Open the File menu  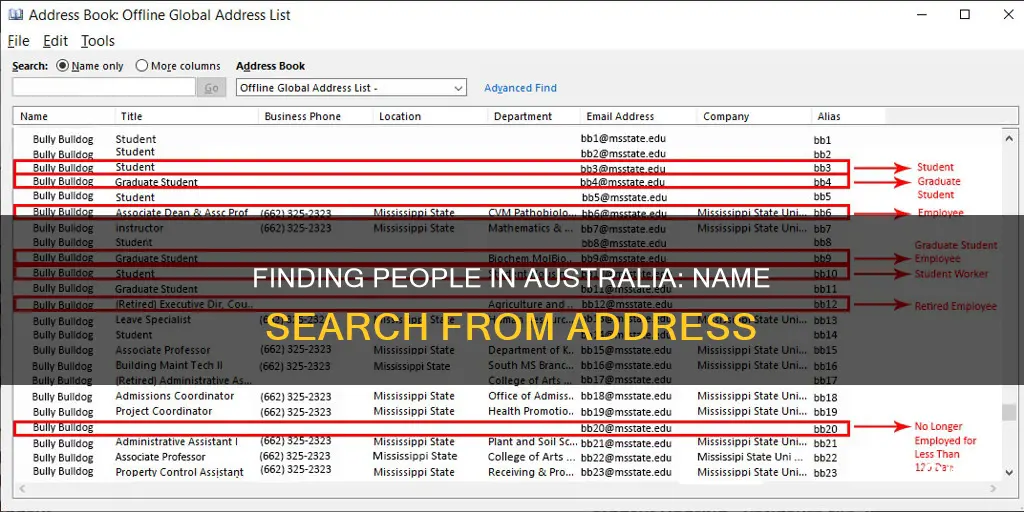pyautogui.click(x=18, y=40)
